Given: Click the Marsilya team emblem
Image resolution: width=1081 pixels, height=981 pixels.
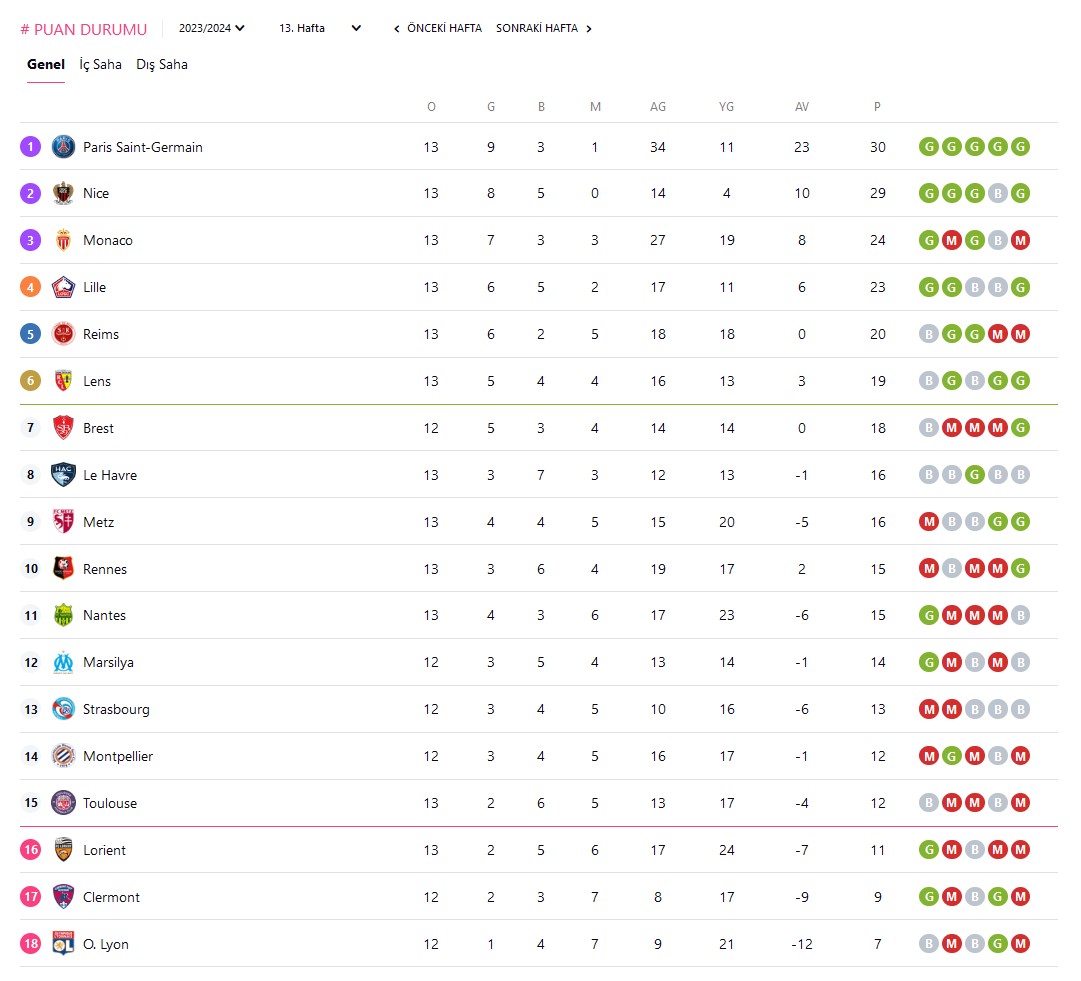Looking at the screenshot, I should pyautogui.click(x=63, y=662).
